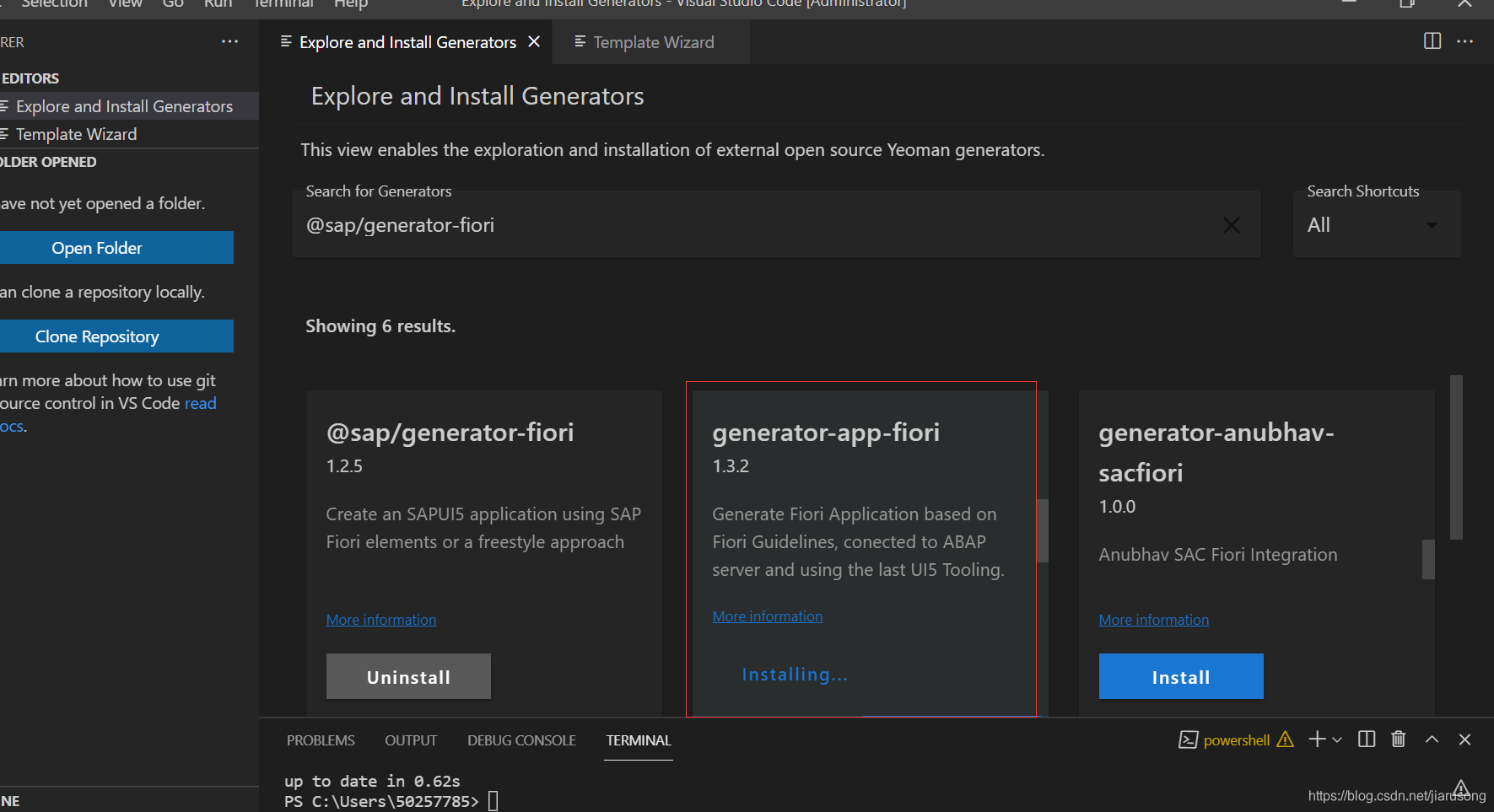Click the Installing... status on generator-app-fiori

795,675
